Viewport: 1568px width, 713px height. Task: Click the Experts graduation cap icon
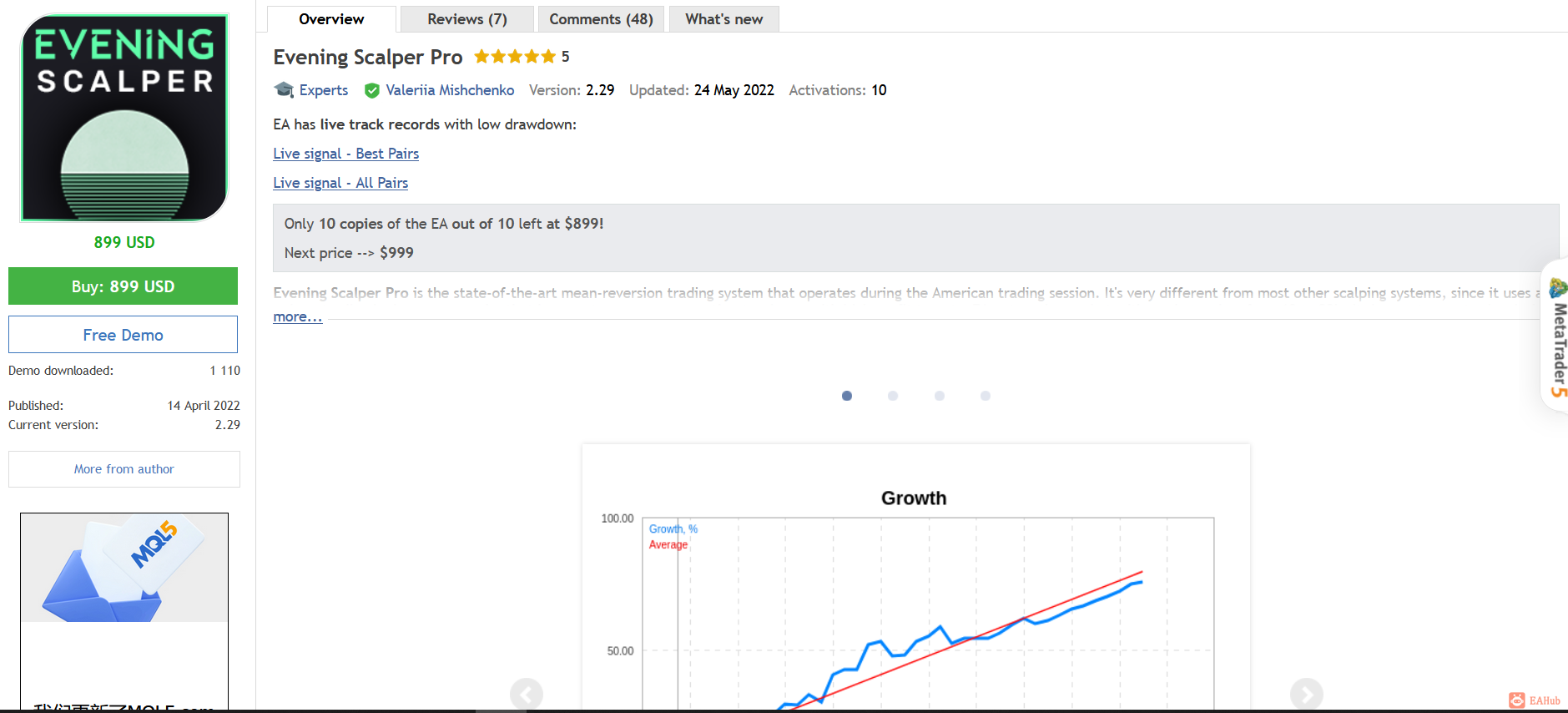(x=284, y=89)
